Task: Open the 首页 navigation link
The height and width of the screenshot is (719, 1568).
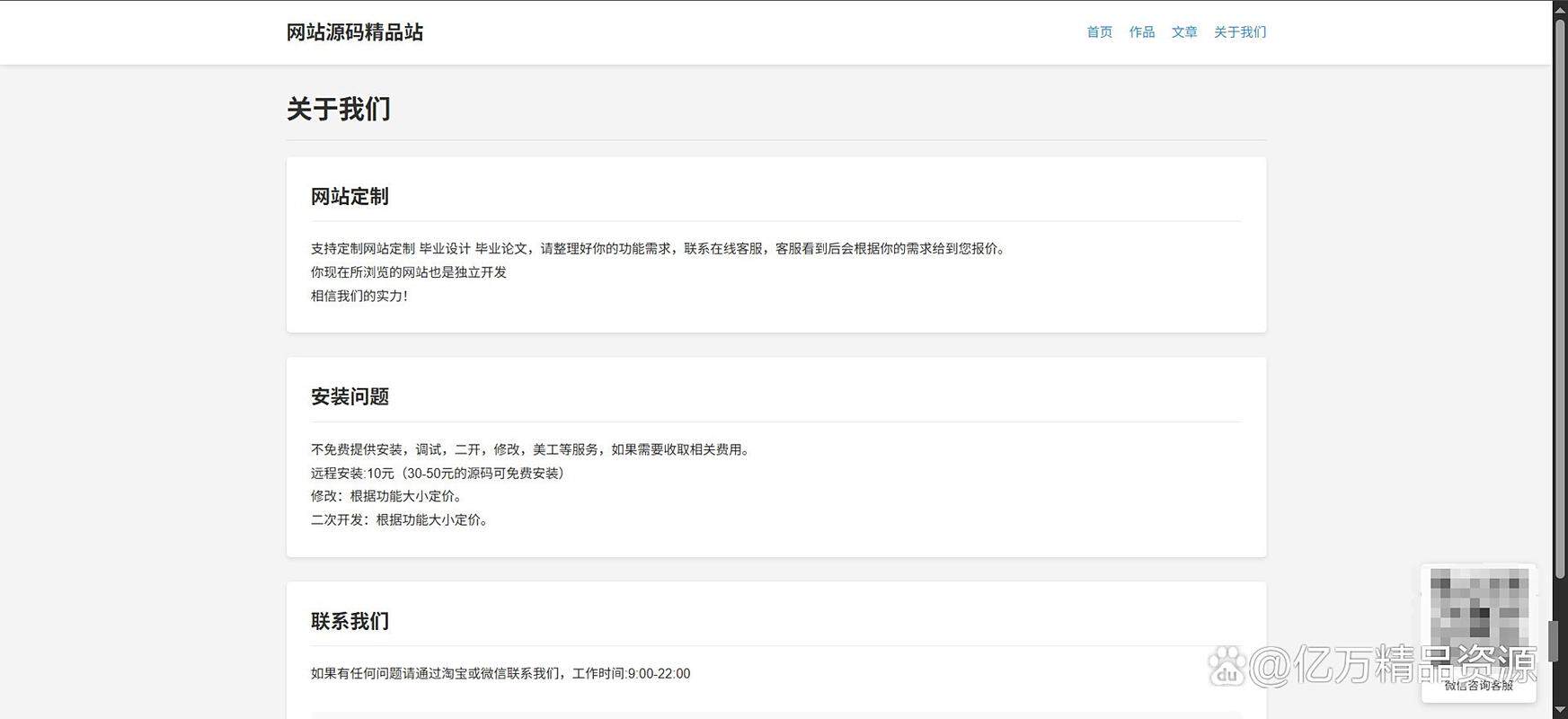Action: click(1099, 32)
